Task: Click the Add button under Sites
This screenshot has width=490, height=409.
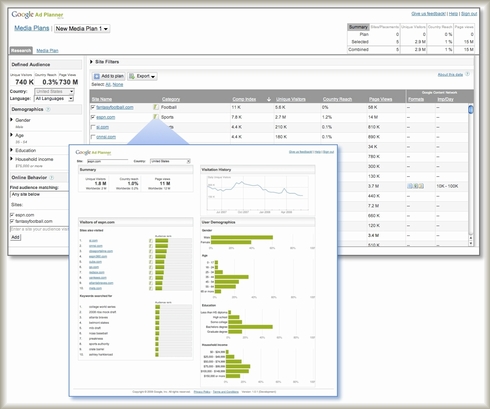Action: pyautogui.click(x=15, y=237)
